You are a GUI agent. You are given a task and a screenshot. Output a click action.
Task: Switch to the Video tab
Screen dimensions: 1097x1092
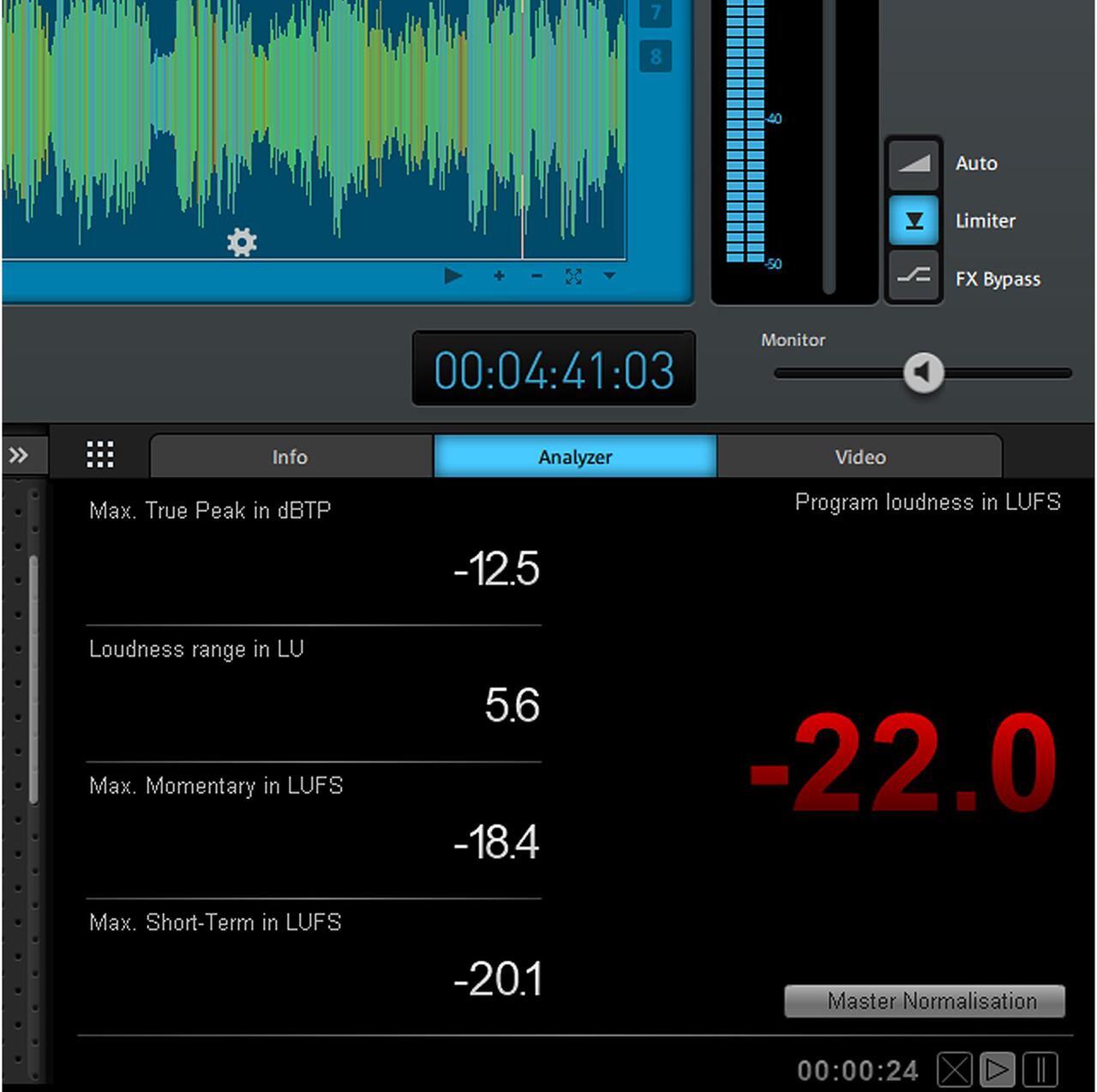(860, 457)
